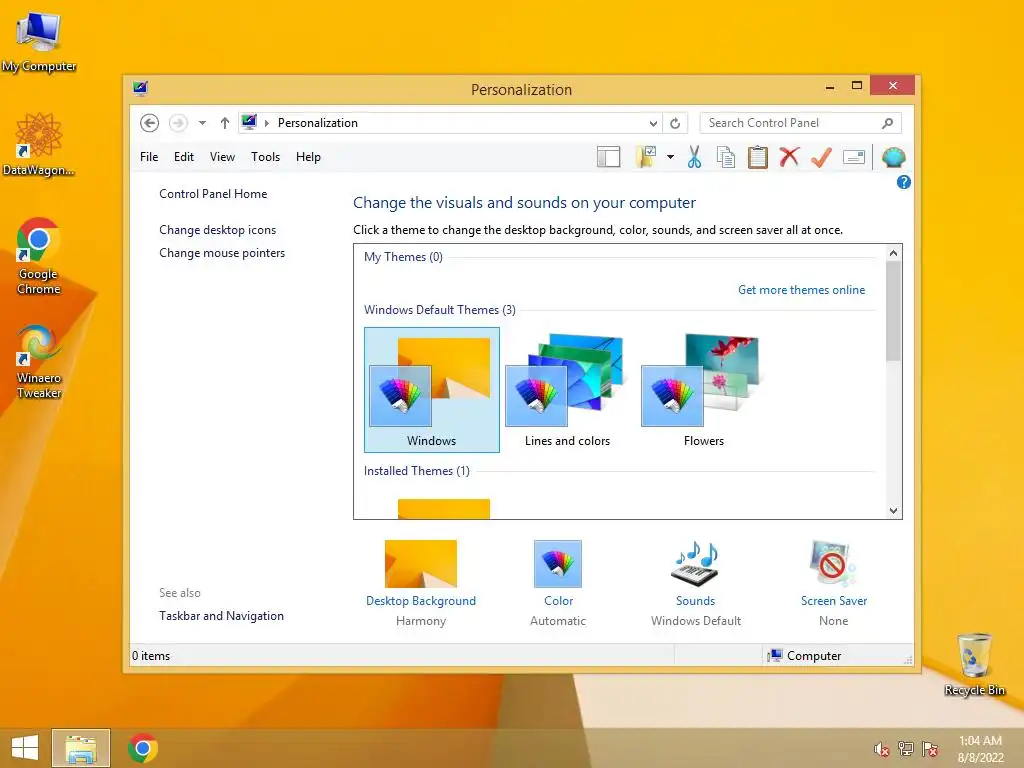
Task: Open Taskbar and Navigation link
Action: (221, 616)
